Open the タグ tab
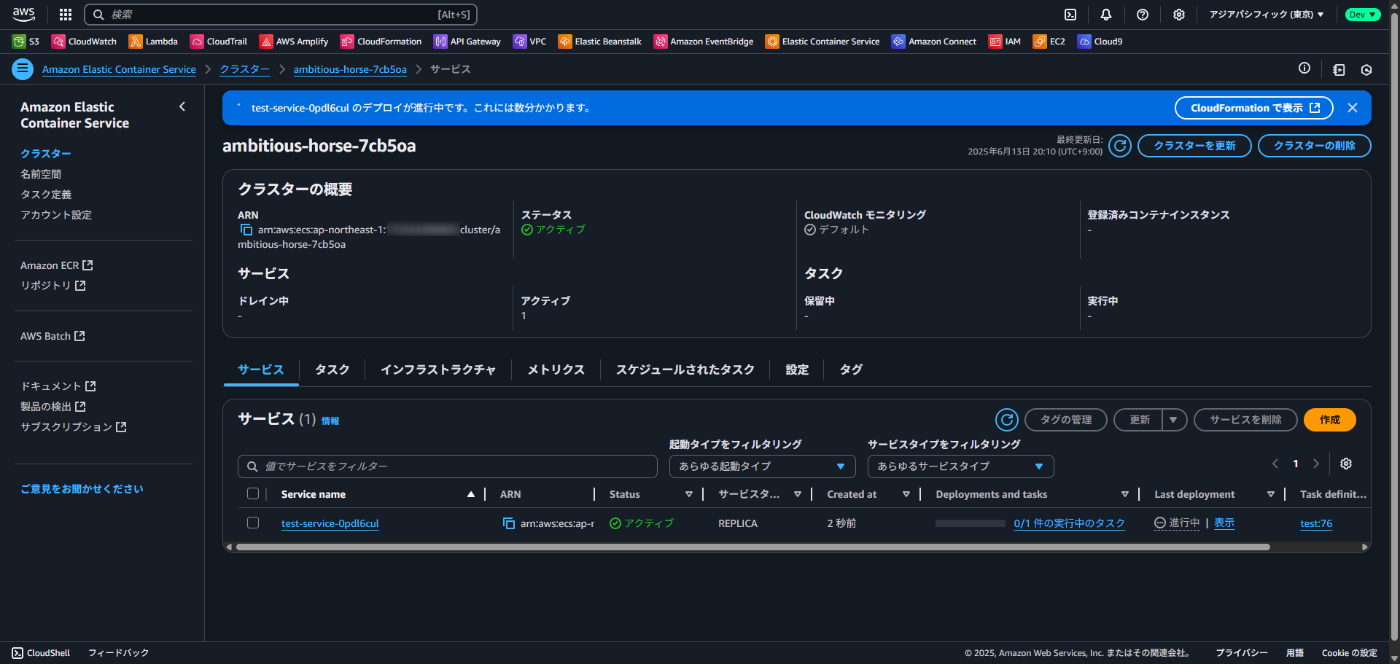Image resolution: width=1400 pixels, height=664 pixels. (x=851, y=370)
